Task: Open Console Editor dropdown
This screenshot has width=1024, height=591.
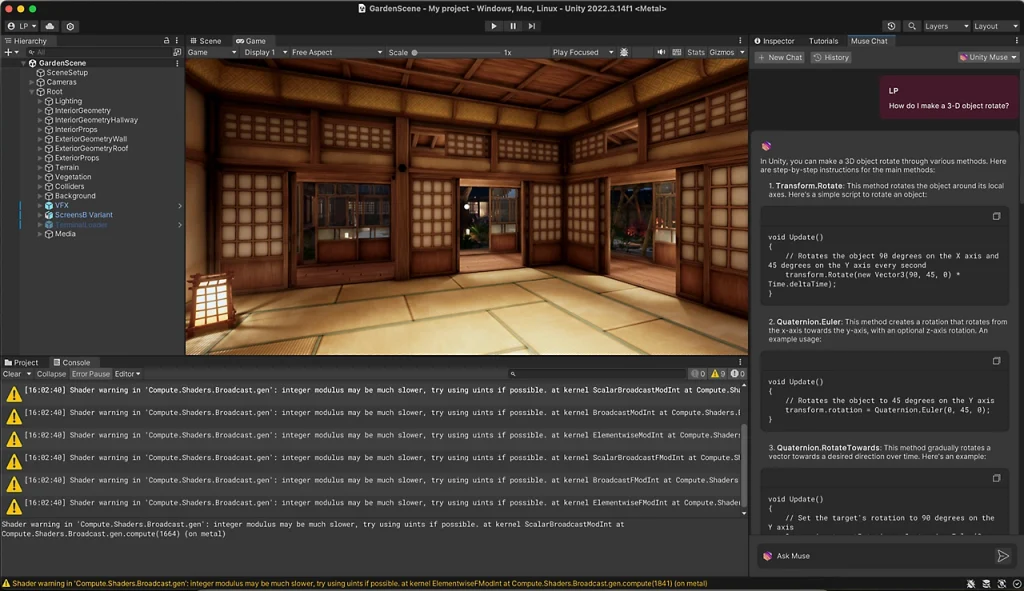Action: tap(127, 374)
